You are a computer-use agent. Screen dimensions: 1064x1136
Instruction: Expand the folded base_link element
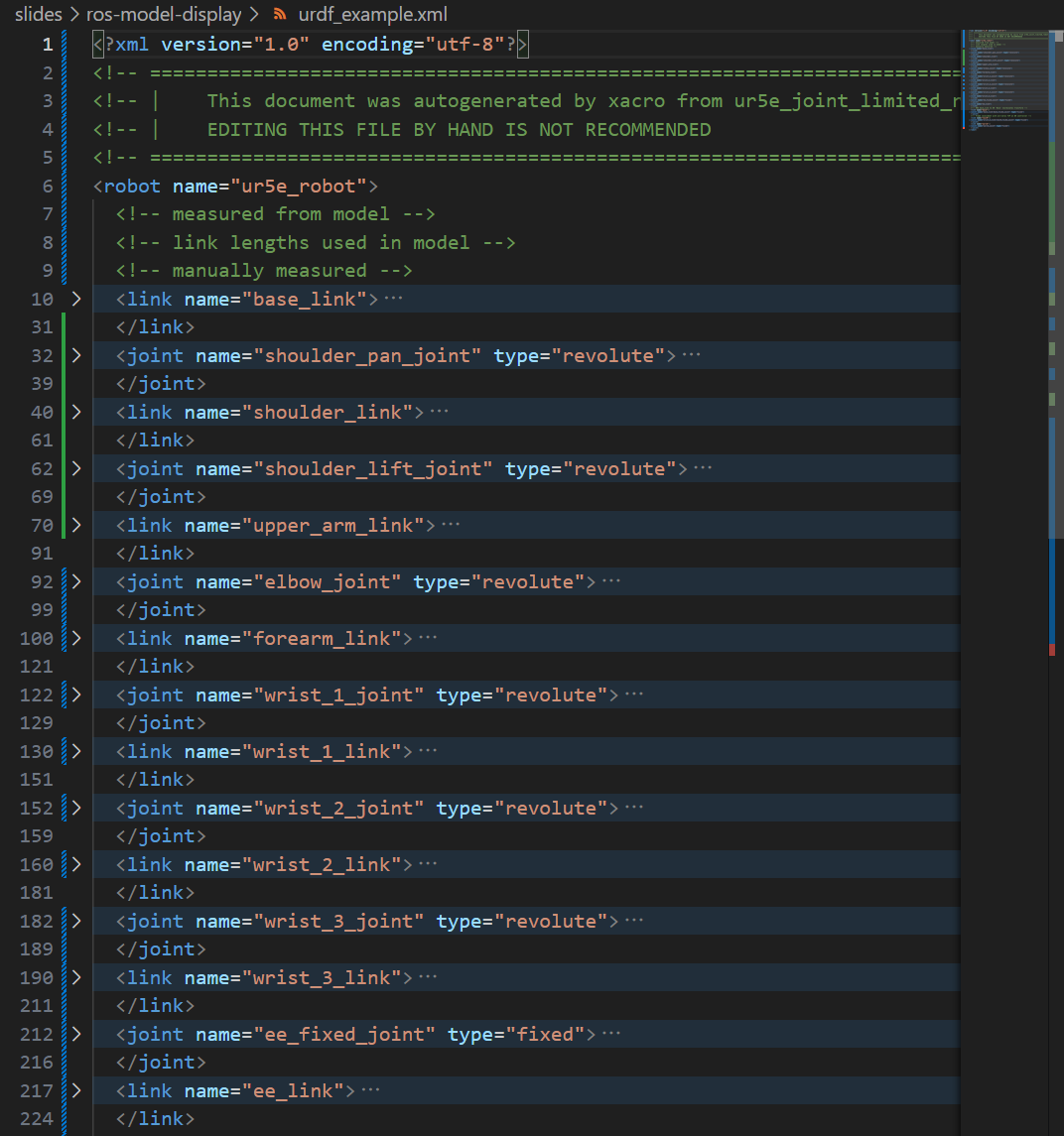[x=76, y=299]
